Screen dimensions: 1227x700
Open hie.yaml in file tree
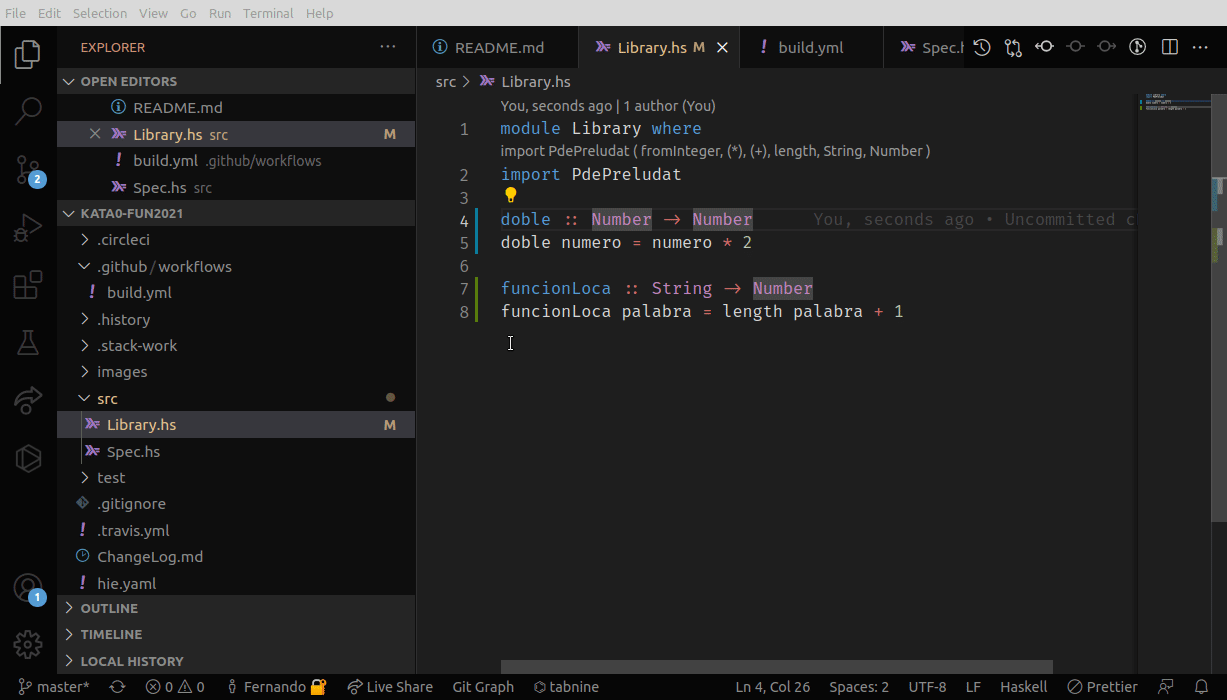tap(236, 583)
